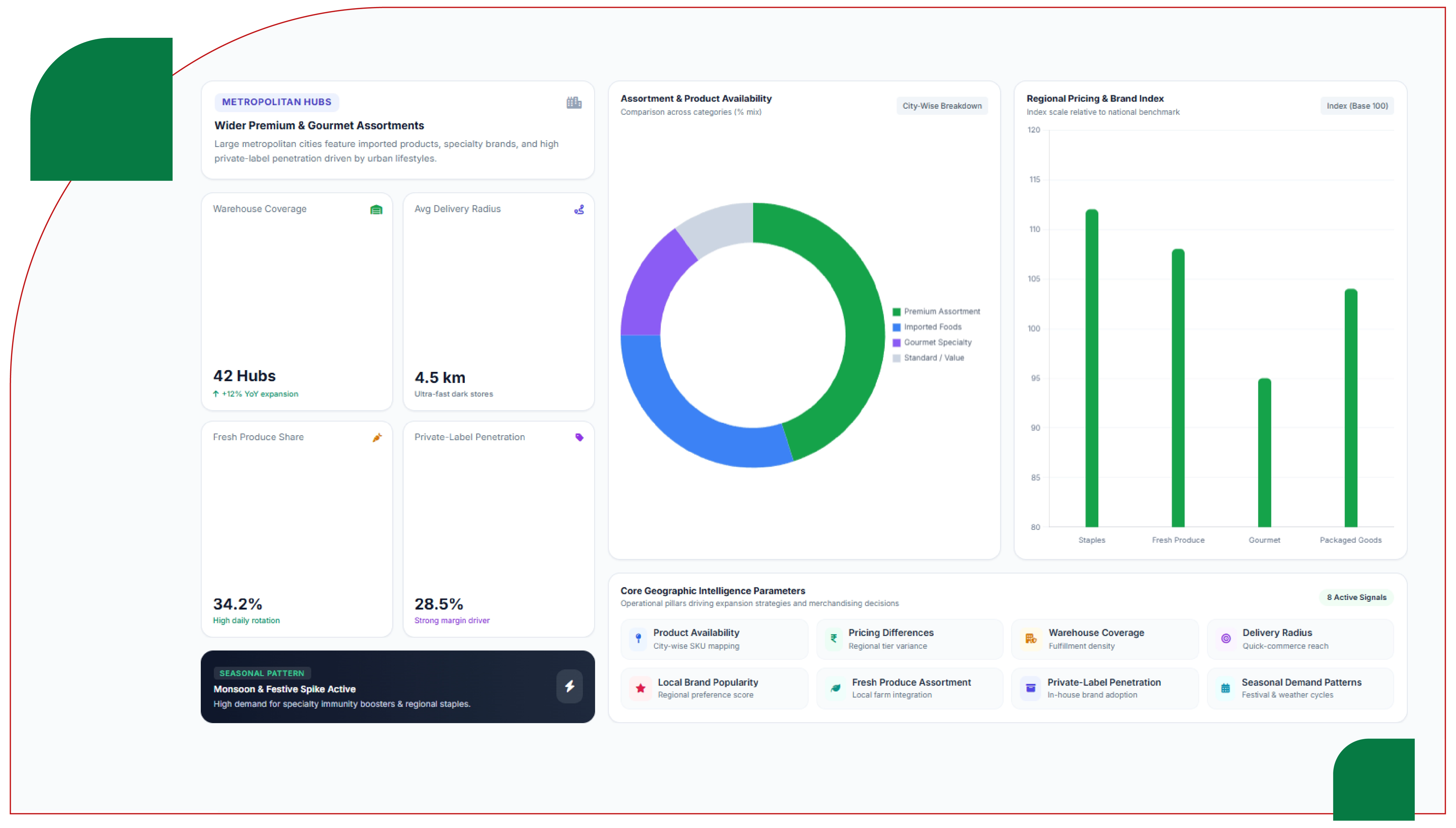Toggle Premium Assortment legend swatch
The image size is (1456, 828).
[896, 312]
